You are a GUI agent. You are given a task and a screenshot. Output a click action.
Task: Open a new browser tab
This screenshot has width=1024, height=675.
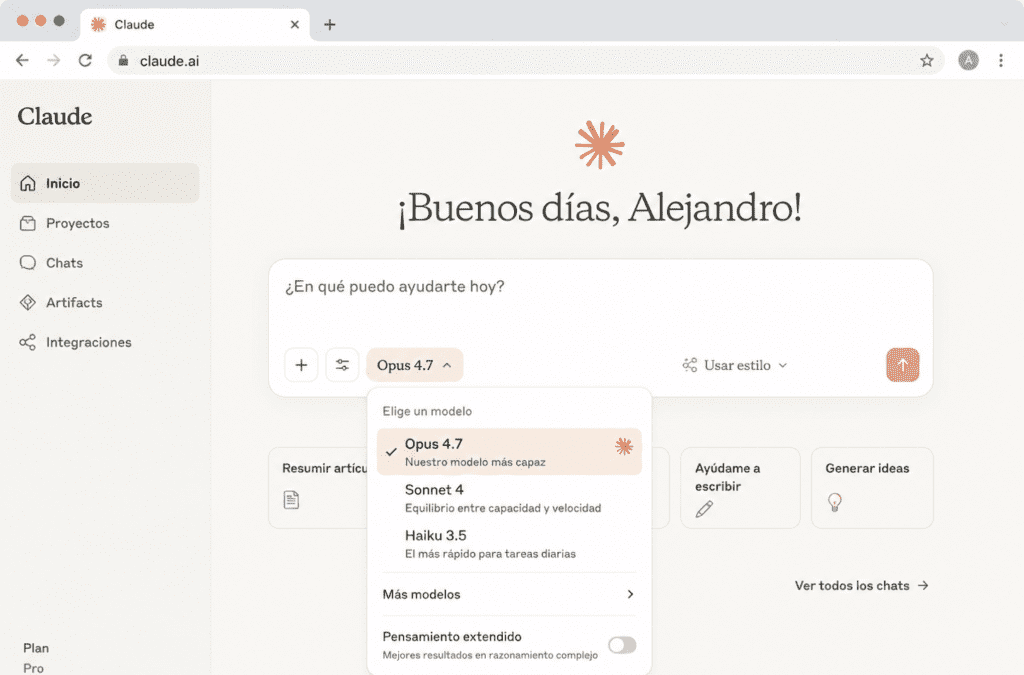click(x=330, y=25)
